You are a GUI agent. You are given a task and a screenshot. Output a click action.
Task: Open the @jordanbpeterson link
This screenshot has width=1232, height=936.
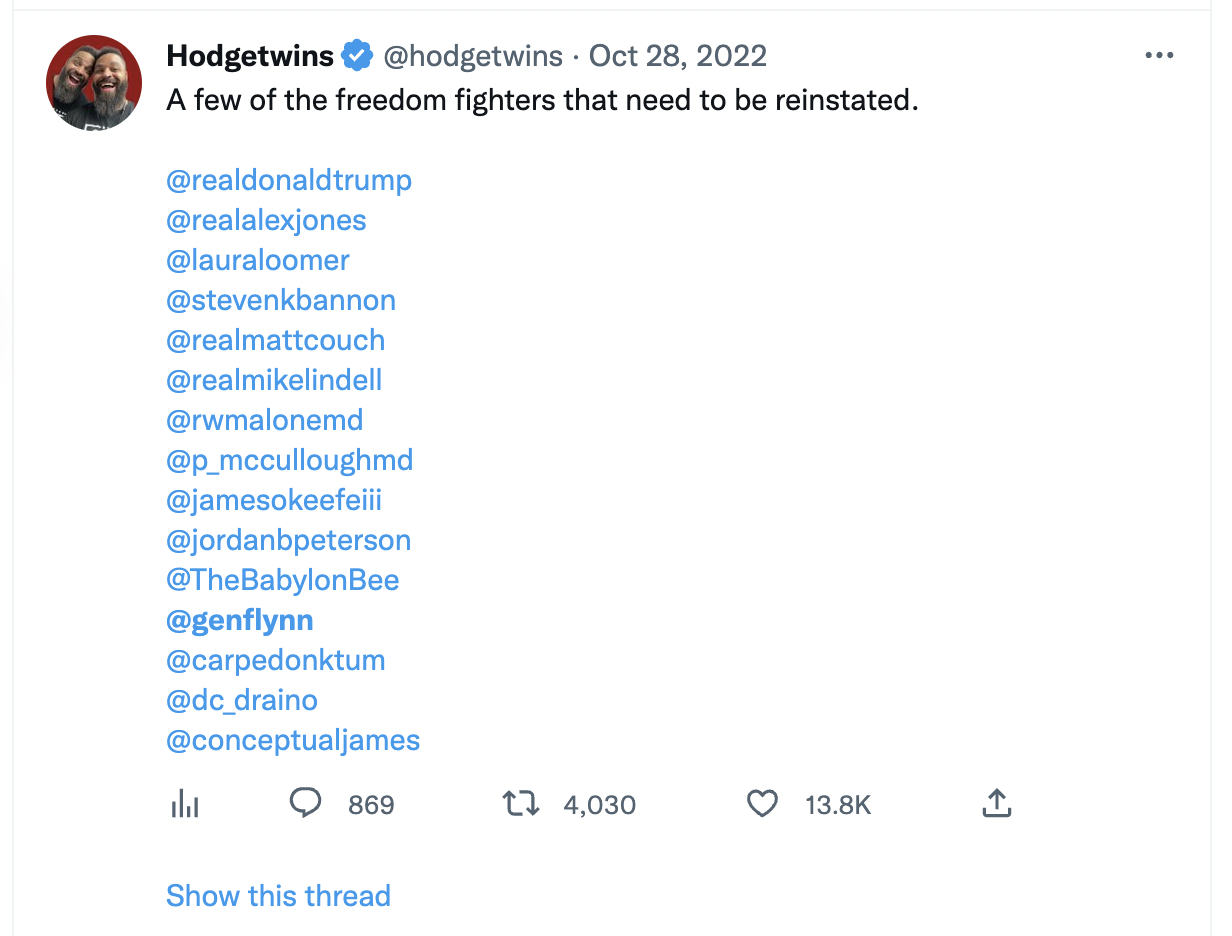[x=289, y=540]
